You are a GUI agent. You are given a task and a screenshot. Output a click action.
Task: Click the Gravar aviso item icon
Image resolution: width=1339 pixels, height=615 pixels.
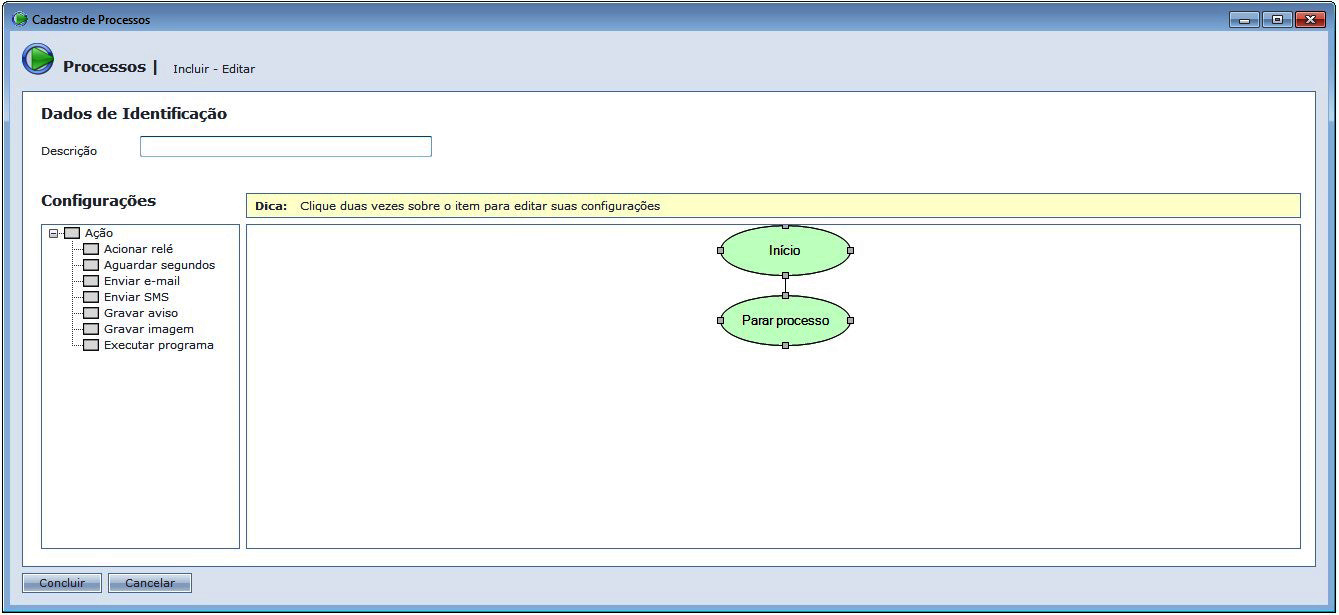(x=91, y=313)
